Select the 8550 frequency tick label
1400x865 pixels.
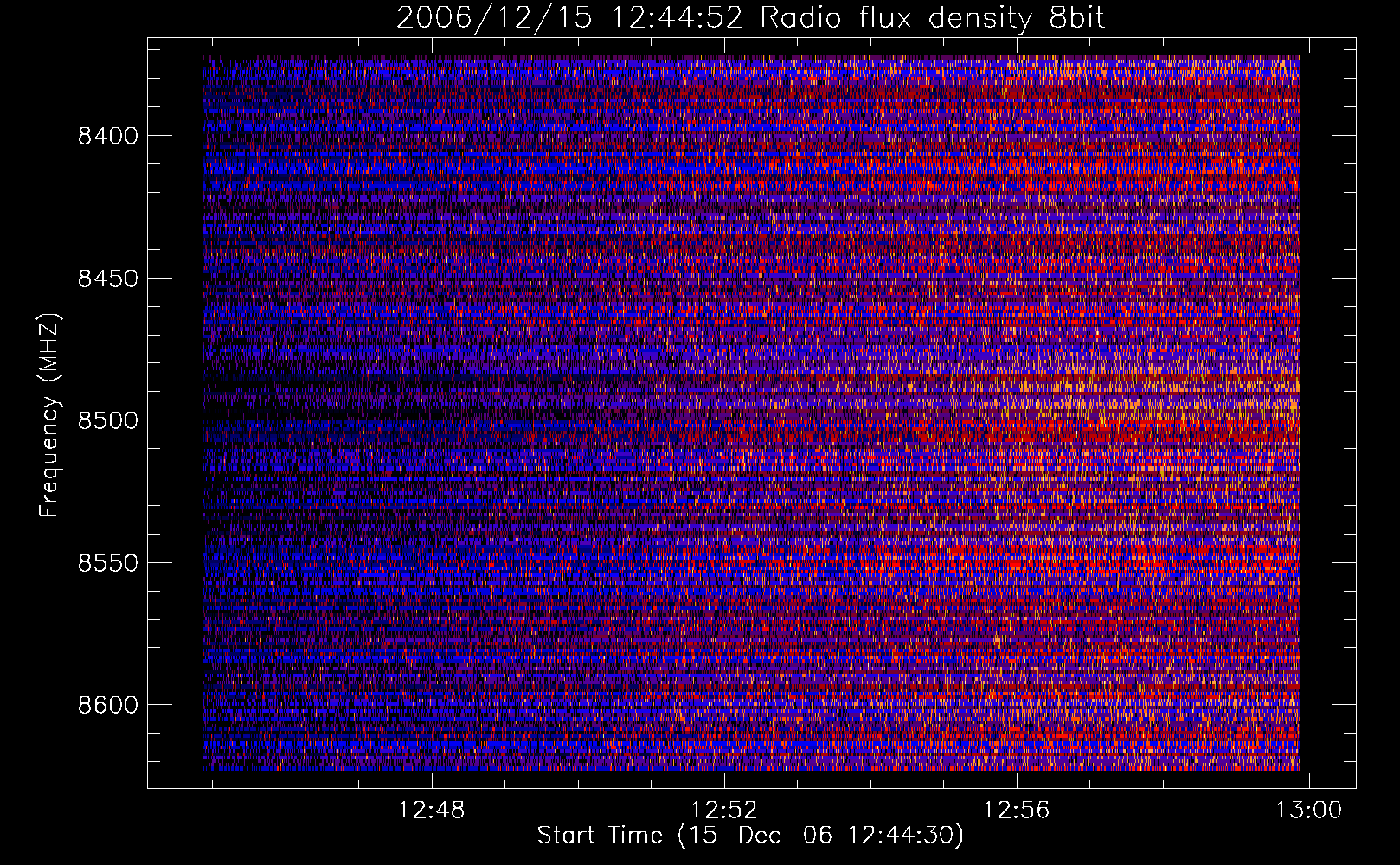coord(109,563)
